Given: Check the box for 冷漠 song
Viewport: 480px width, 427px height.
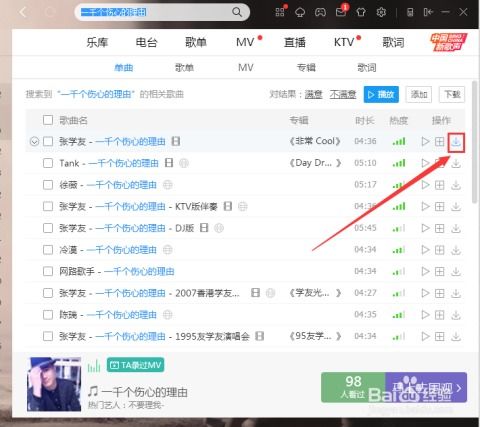Looking at the screenshot, I should coord(48,250).
